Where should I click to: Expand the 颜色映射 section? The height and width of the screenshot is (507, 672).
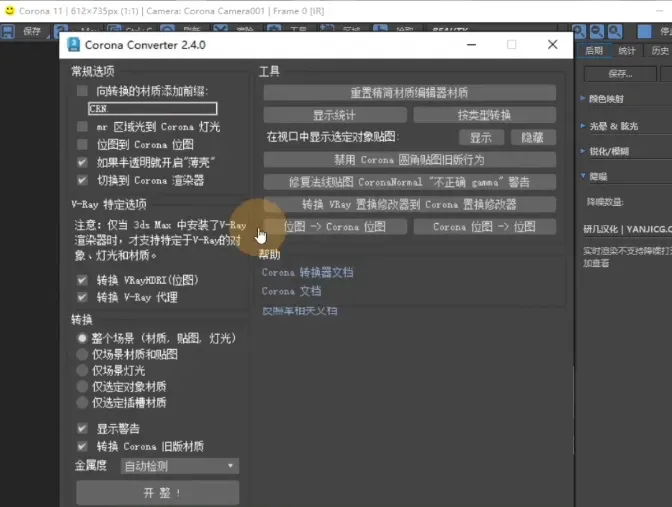[583, 99]
